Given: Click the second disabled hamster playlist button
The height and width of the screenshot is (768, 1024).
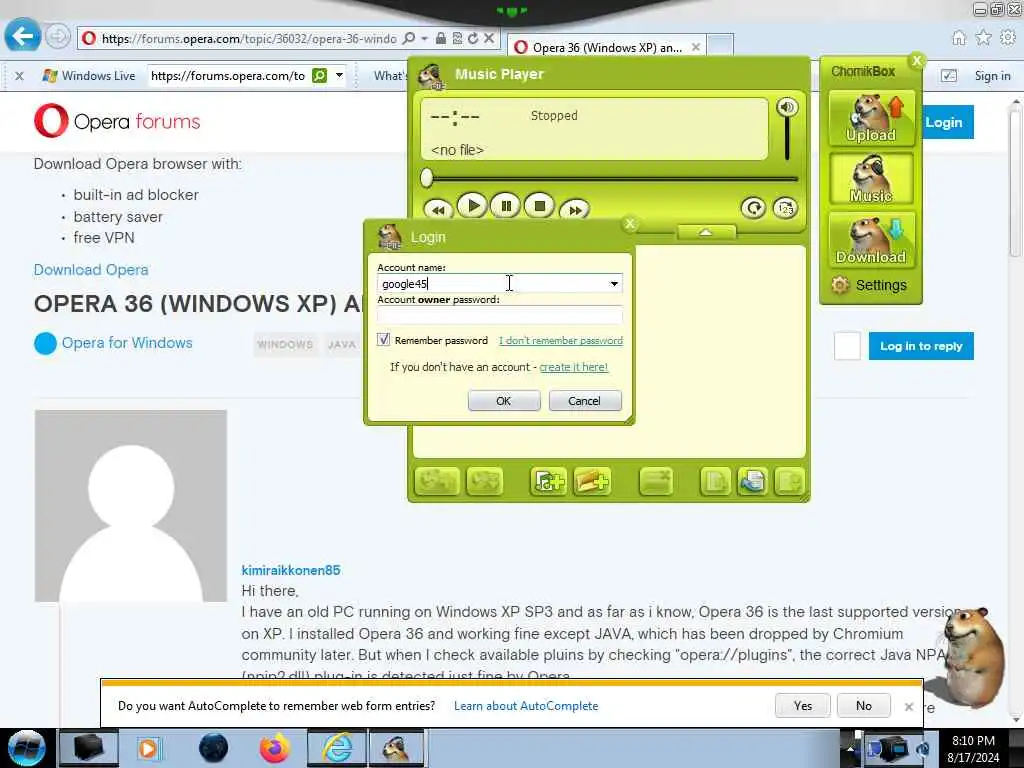Looking at the screenshot, I should 484,482.
